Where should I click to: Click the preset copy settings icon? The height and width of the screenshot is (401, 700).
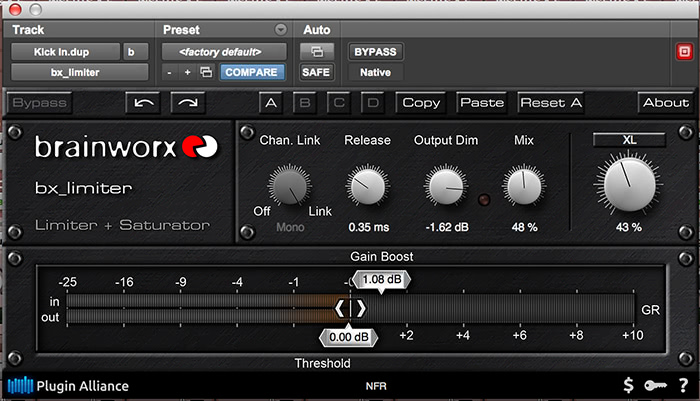coord(206,72)
